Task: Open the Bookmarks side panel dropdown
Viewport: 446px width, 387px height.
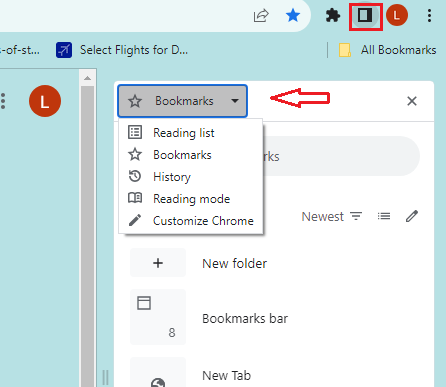Action: point(182,101)
